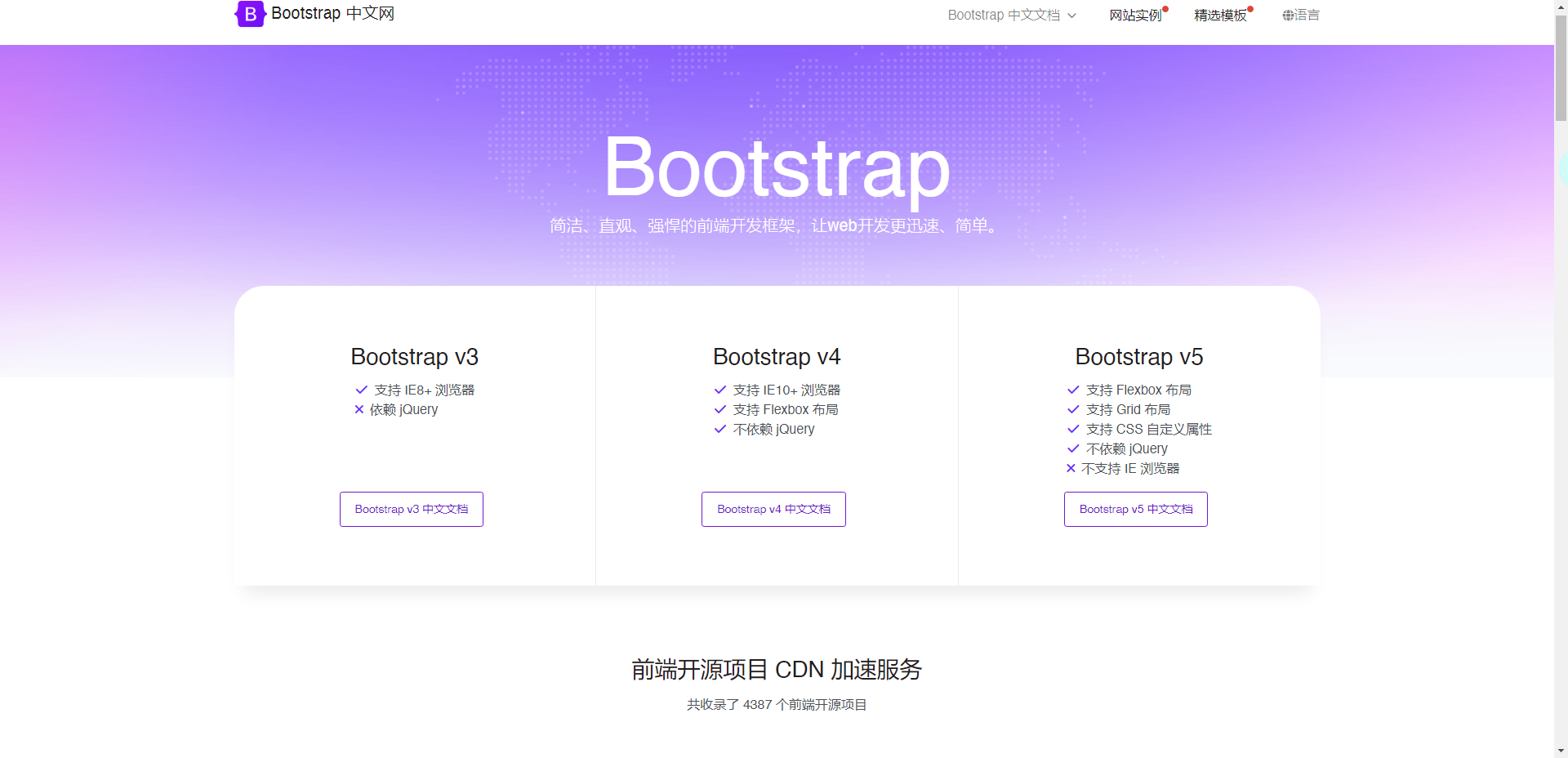Click the v4 card checkmark beside 支持 Flexbox 布局
The width and height of the screenshot is (1568, 758).
coord(720,409)
